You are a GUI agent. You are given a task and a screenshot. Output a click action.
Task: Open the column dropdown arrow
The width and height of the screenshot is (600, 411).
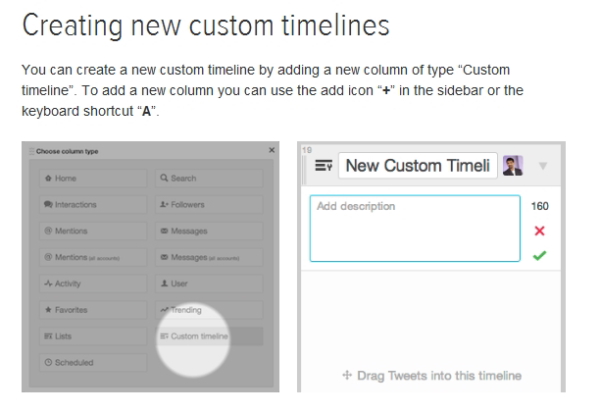pos(543,166)
